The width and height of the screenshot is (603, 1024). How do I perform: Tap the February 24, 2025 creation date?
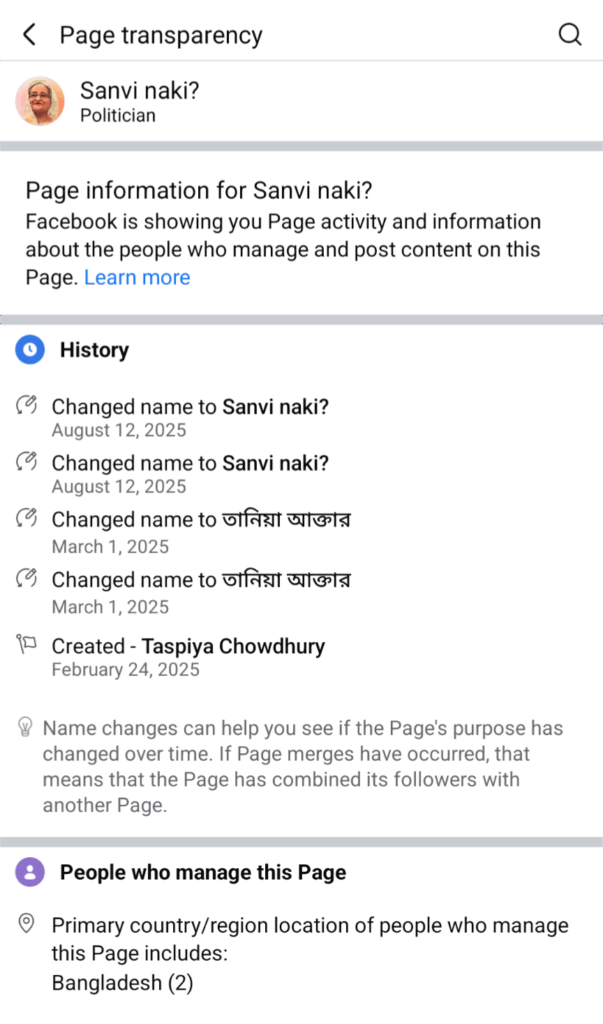point(125,670)
